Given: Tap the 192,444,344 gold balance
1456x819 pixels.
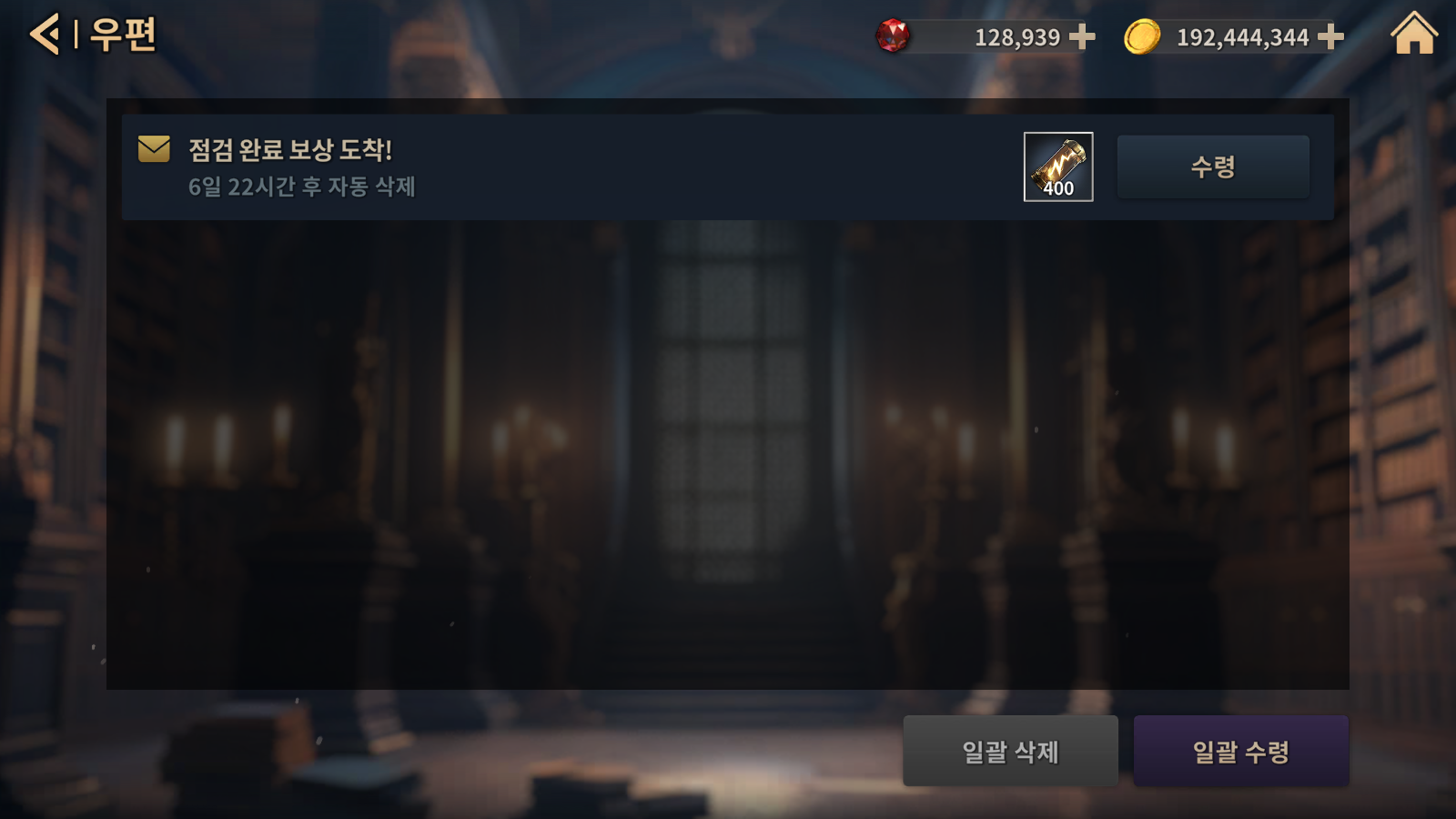Looking at the screenshot, I should 1242,37.
